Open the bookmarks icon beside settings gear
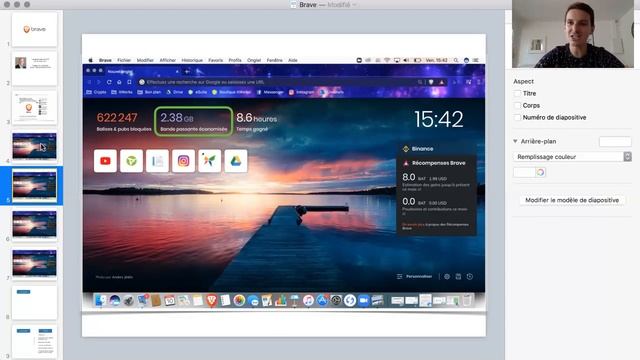 (458, 277)
